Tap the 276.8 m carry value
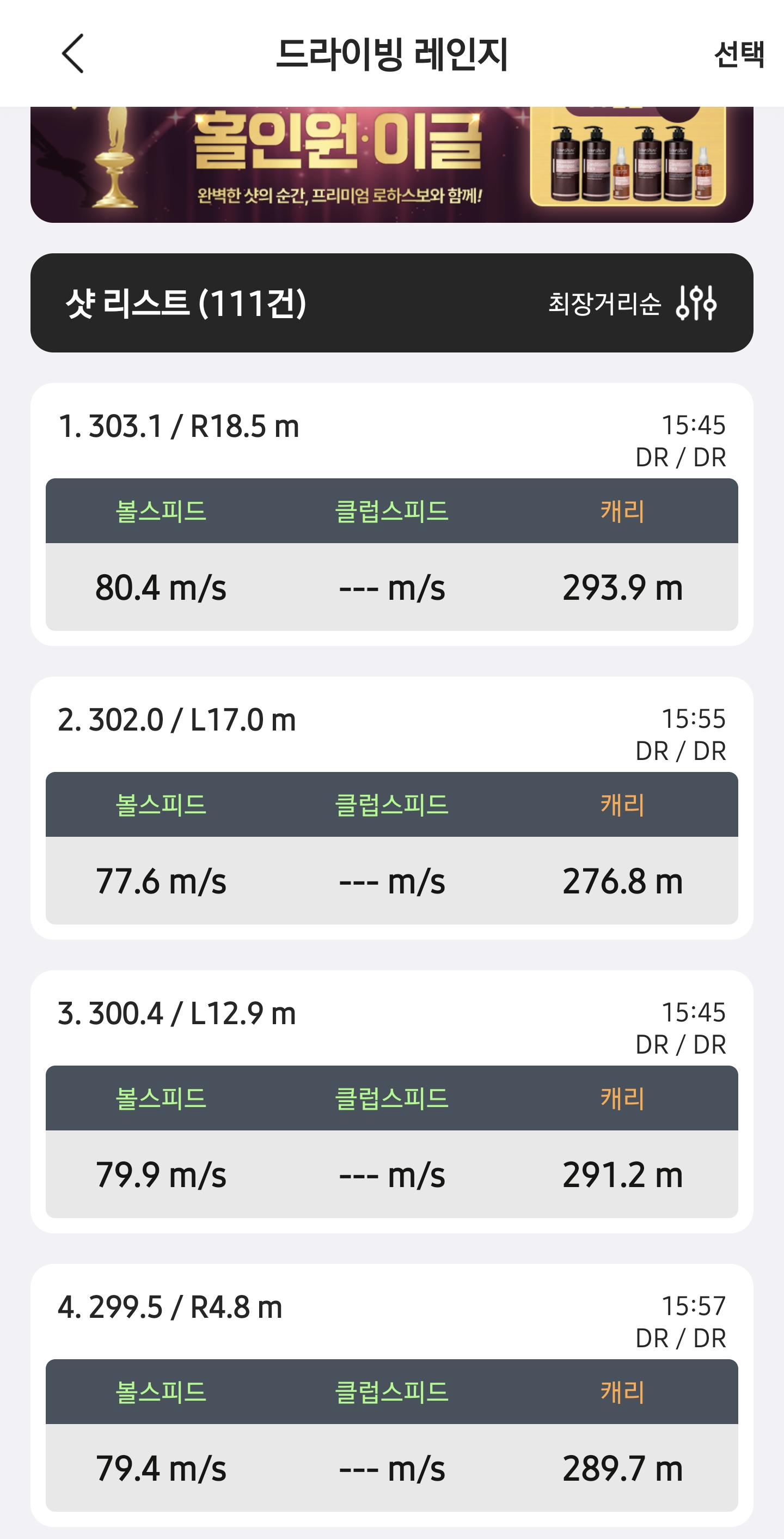 tap(623, 881)
